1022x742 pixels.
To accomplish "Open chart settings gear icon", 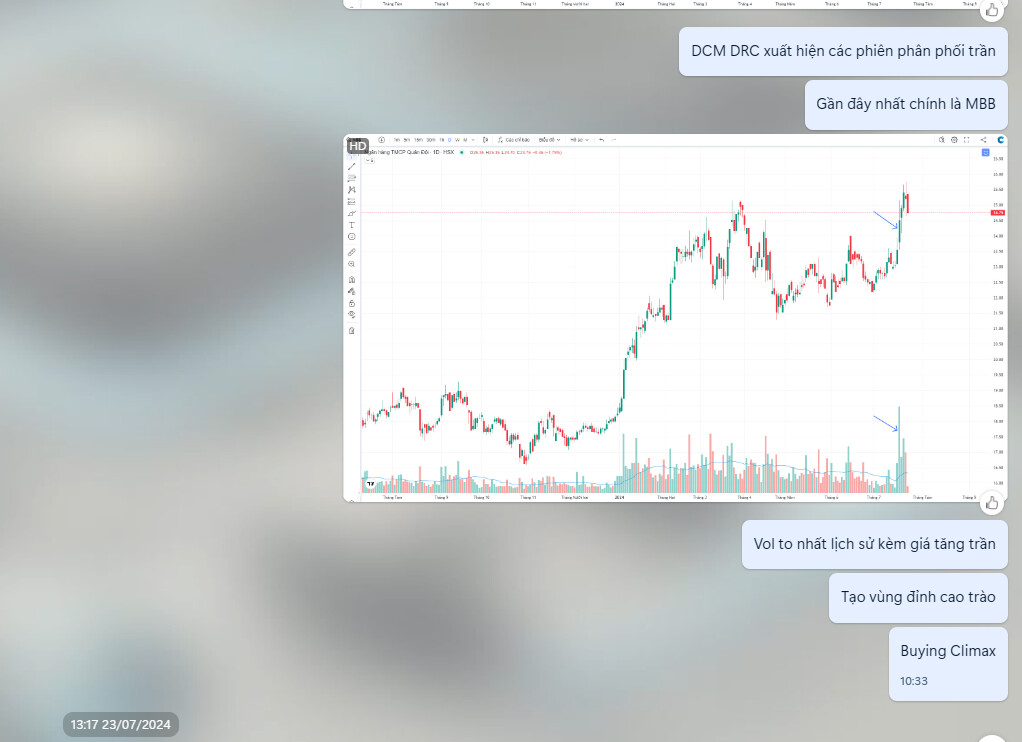I will click(x=954, y=140).
